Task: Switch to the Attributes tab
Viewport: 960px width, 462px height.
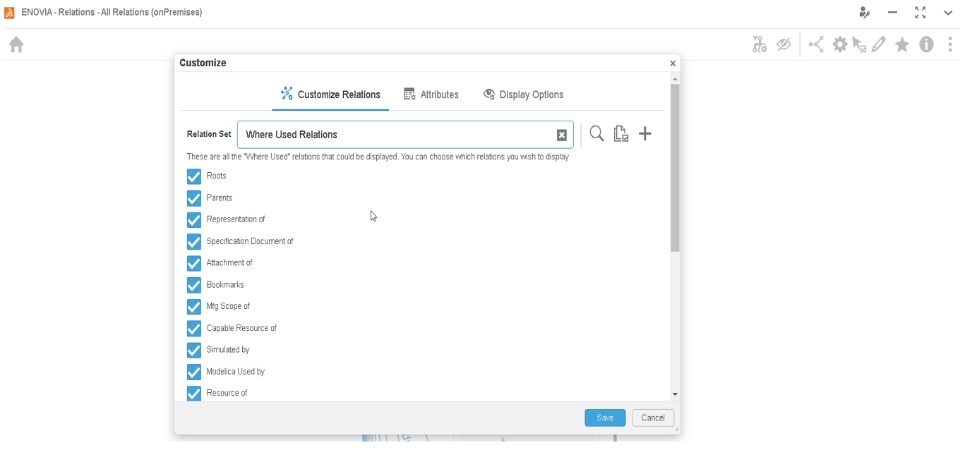Action: (x=431, y=95)
